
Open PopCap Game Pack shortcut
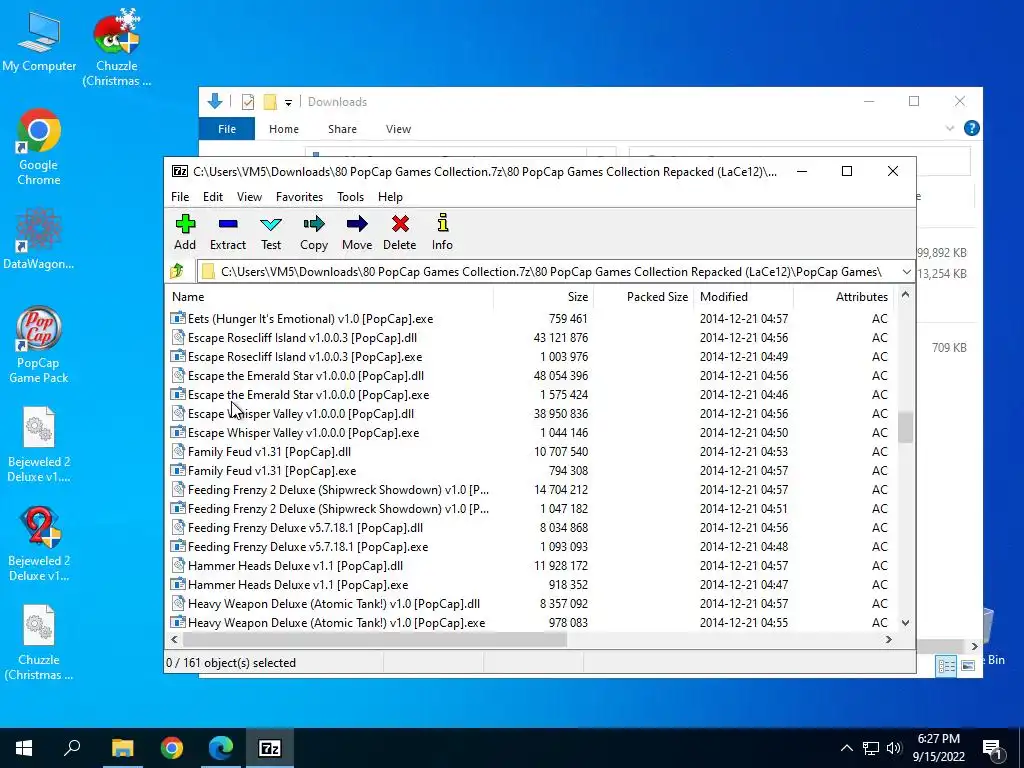39,345
